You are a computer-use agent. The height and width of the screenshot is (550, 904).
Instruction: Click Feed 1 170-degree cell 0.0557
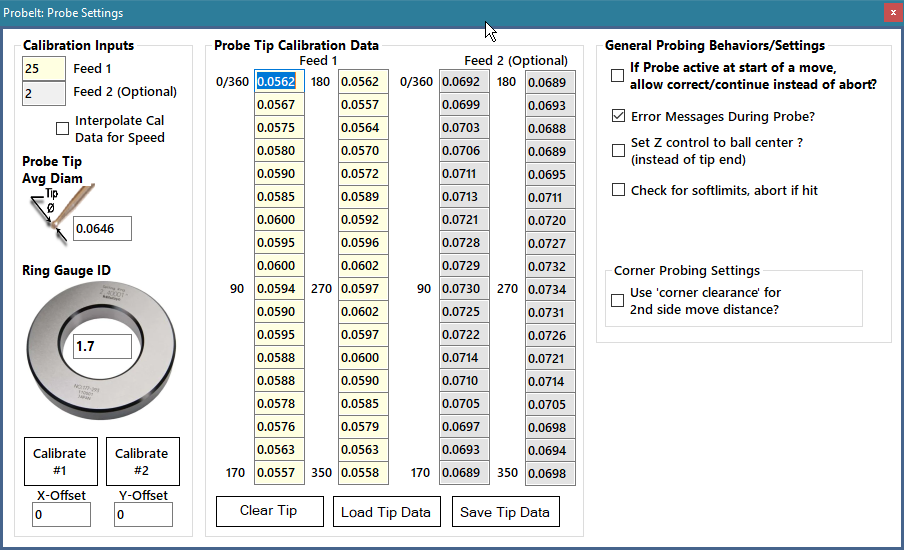tap(280, 473)
